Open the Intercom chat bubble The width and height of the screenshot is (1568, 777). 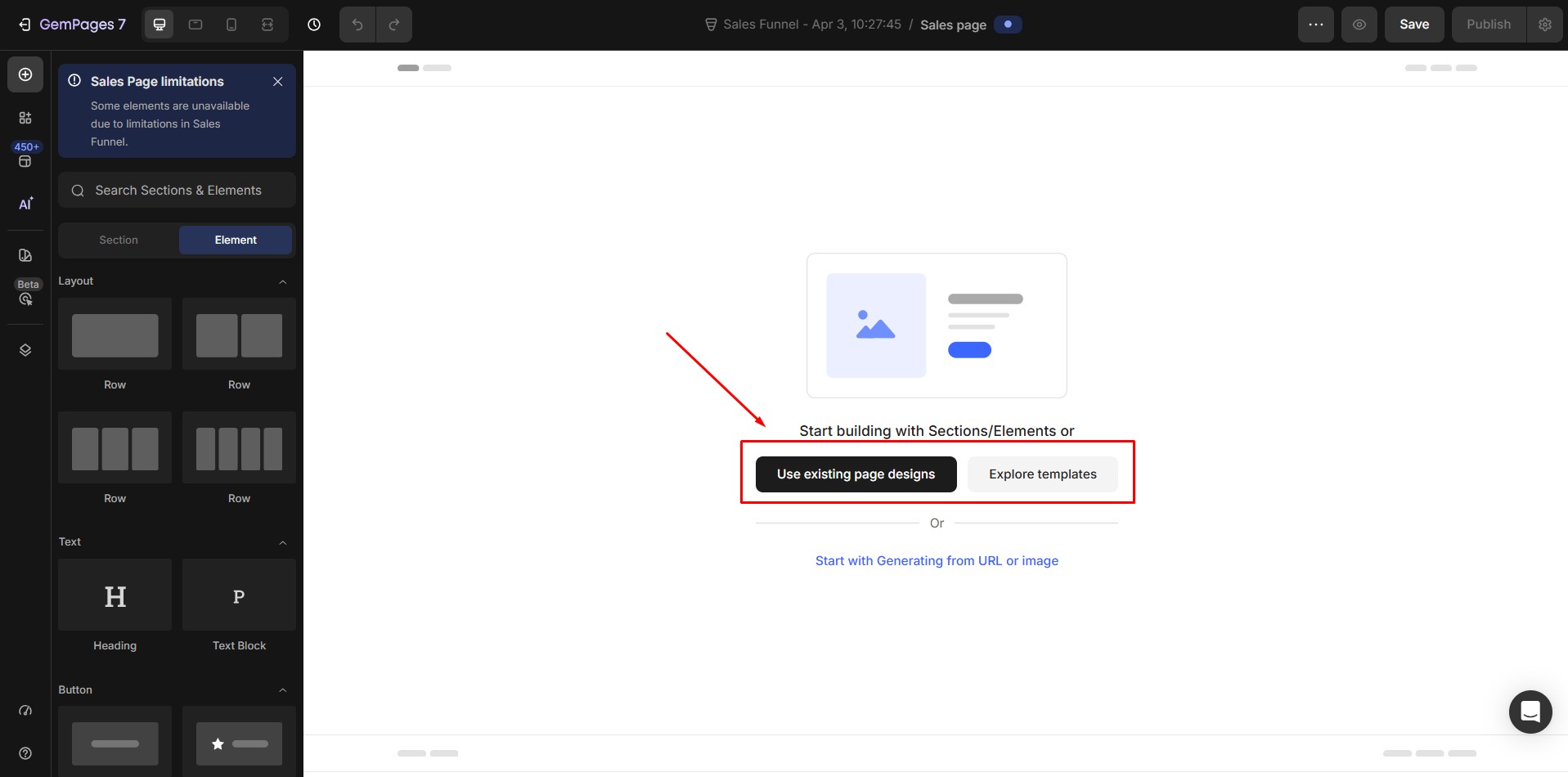point(1530,712)
